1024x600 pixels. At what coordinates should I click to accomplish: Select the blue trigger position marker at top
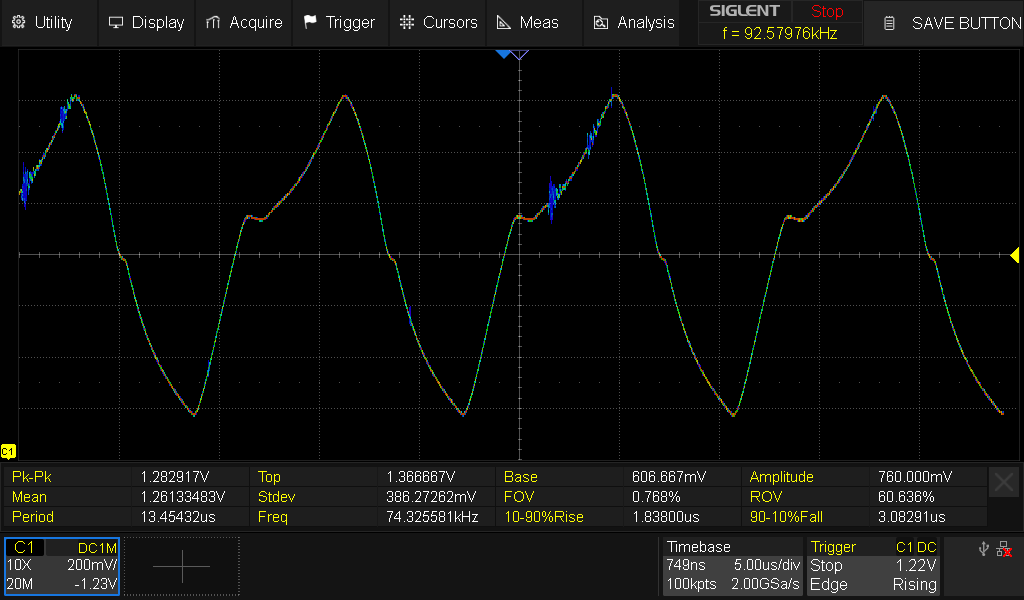[x=503, y=55]
